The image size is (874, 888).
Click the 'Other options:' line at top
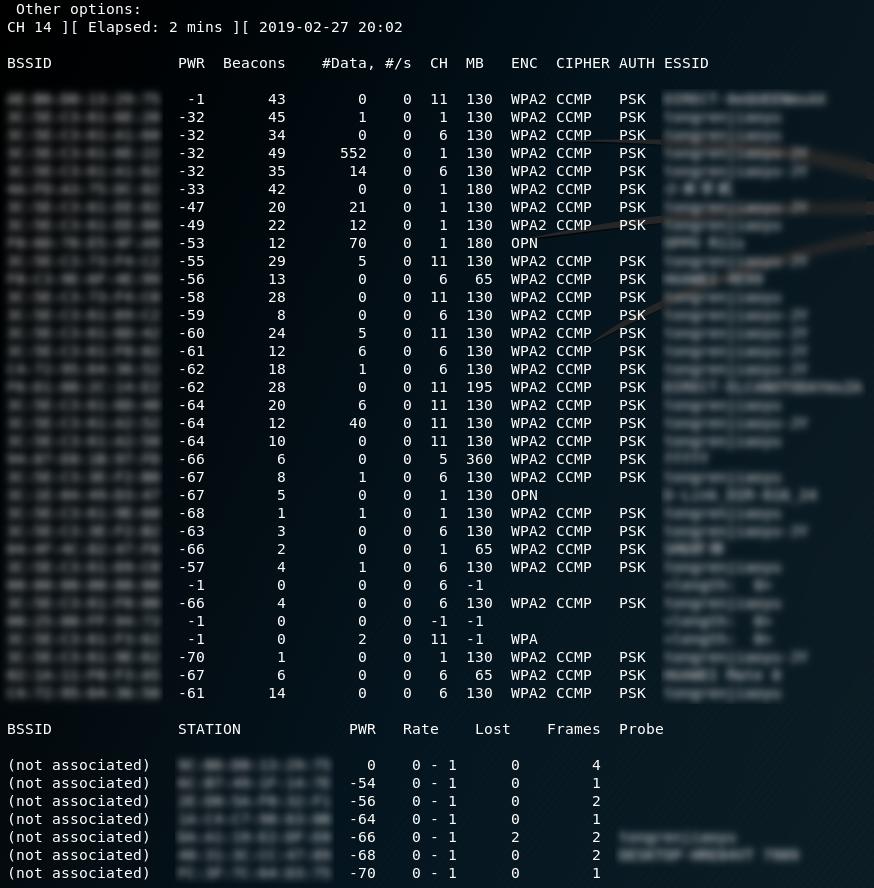78,10
